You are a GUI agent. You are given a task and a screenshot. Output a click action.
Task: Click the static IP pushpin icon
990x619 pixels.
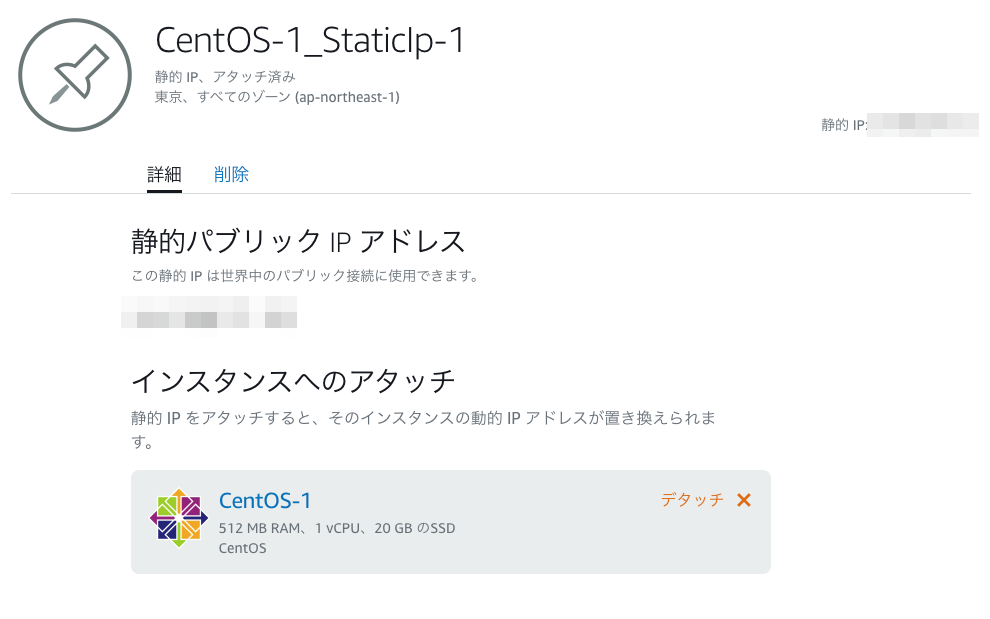(75, 75)
